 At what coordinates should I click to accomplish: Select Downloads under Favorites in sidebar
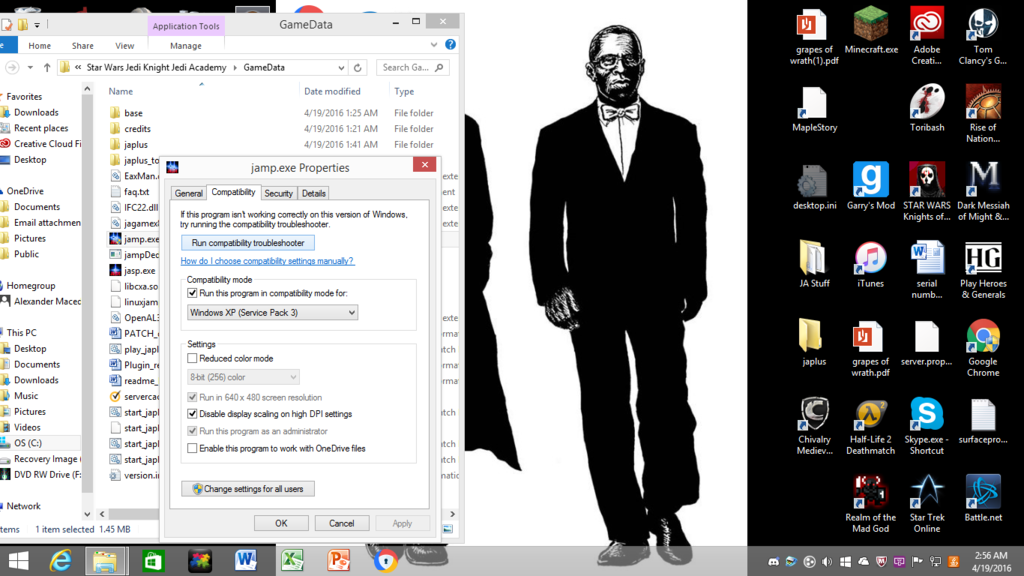[36, 112]
